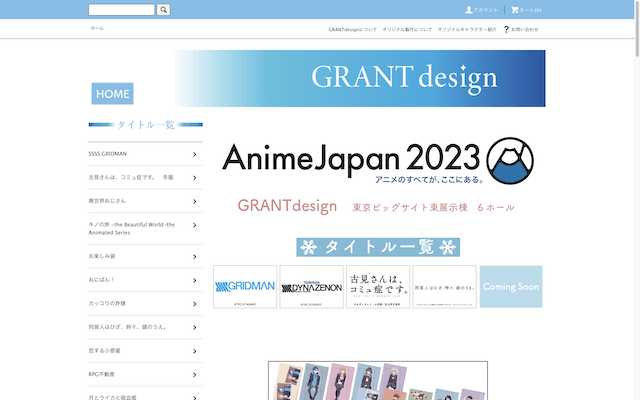Expand 同居人はひざ、時々、頭のうえ。 row chevron
The height and width of the screenshot is (400, 640).
point(195,327)
